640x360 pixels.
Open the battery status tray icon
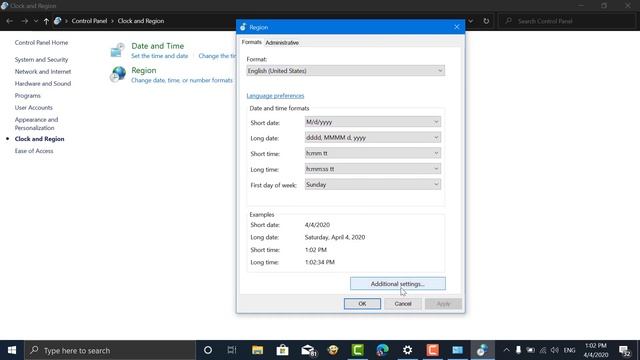[531, 350]
